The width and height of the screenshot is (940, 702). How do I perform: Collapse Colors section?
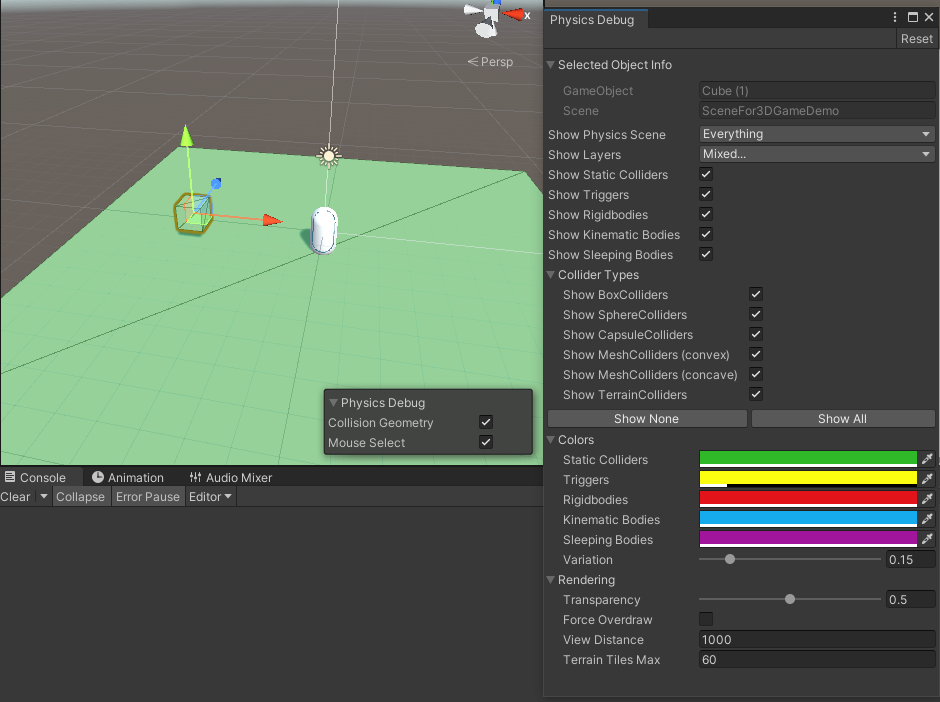[x=550, y=439]
